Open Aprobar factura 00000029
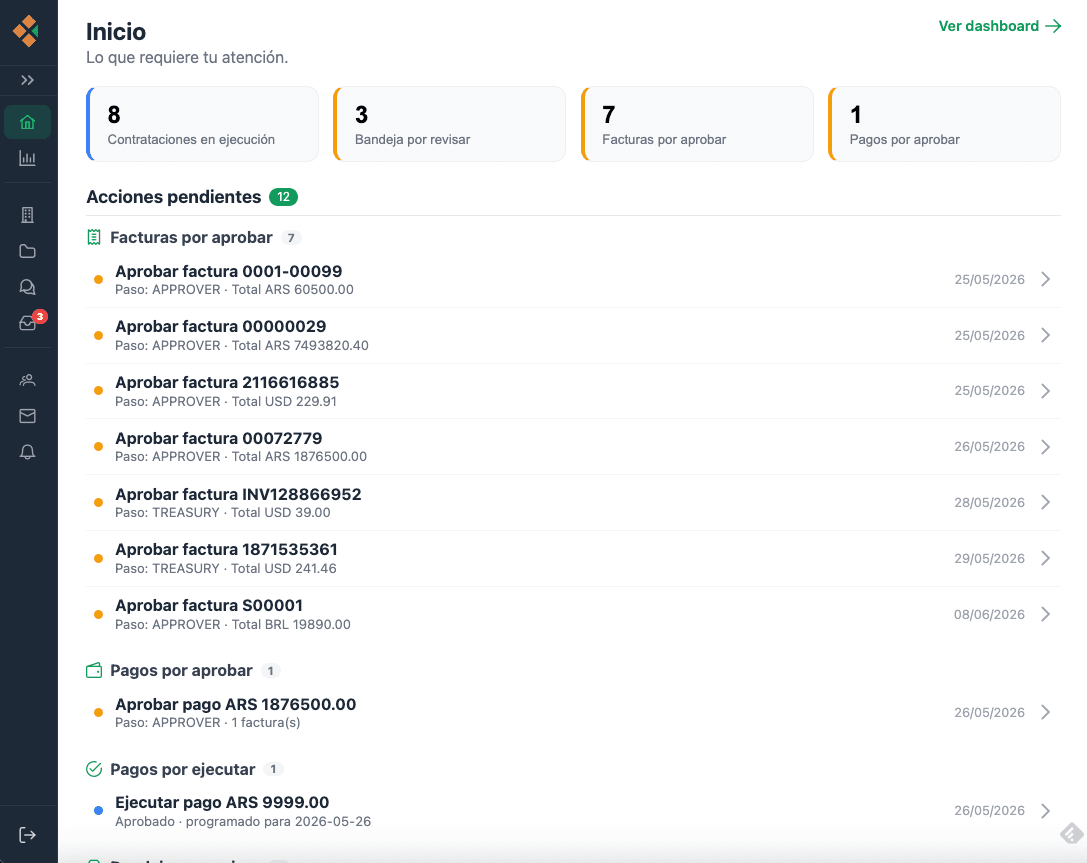The image size is (1087, 863). pos(573,335)
